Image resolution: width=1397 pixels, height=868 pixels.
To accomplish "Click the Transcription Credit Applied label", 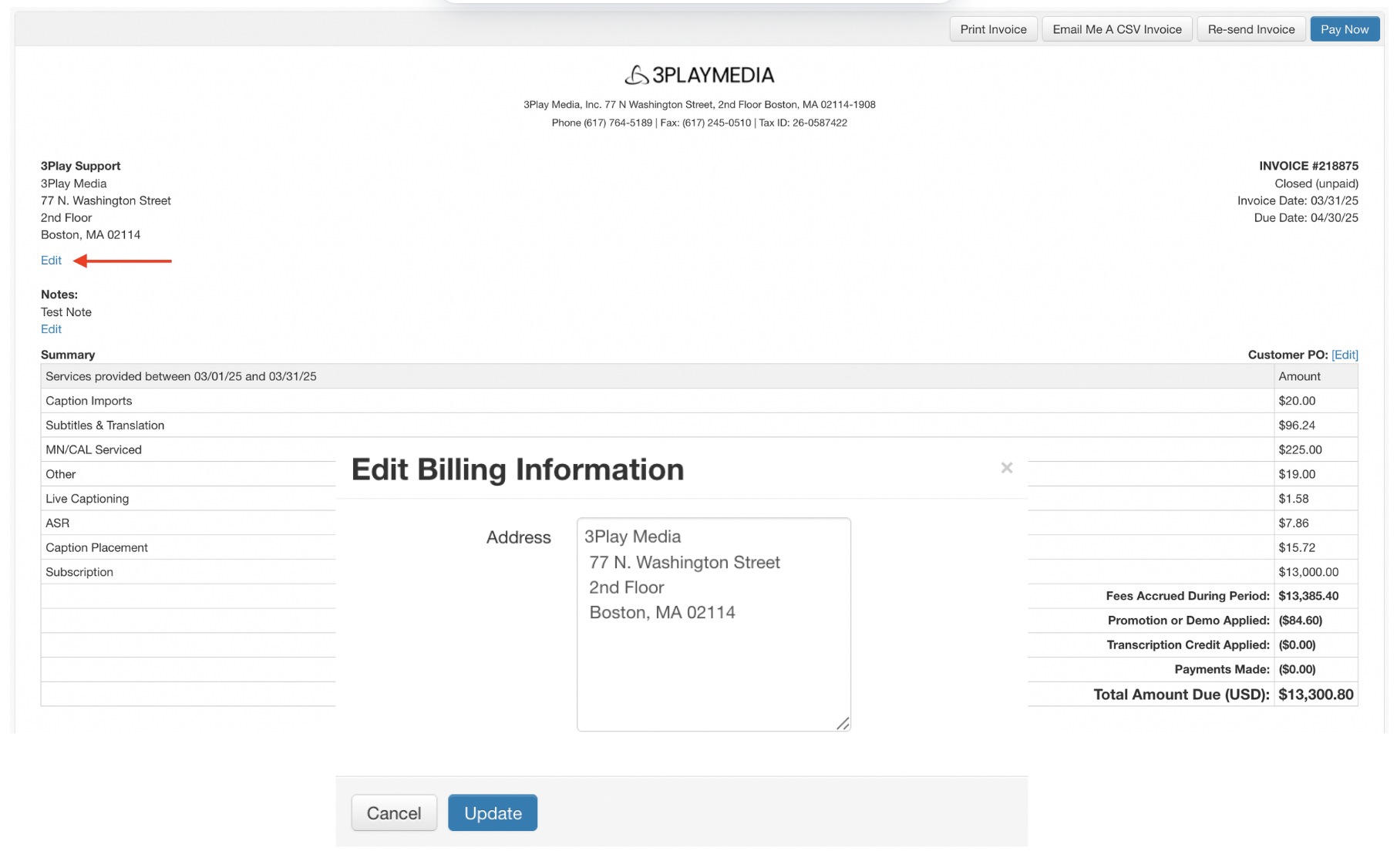I will pos(1188,645).
